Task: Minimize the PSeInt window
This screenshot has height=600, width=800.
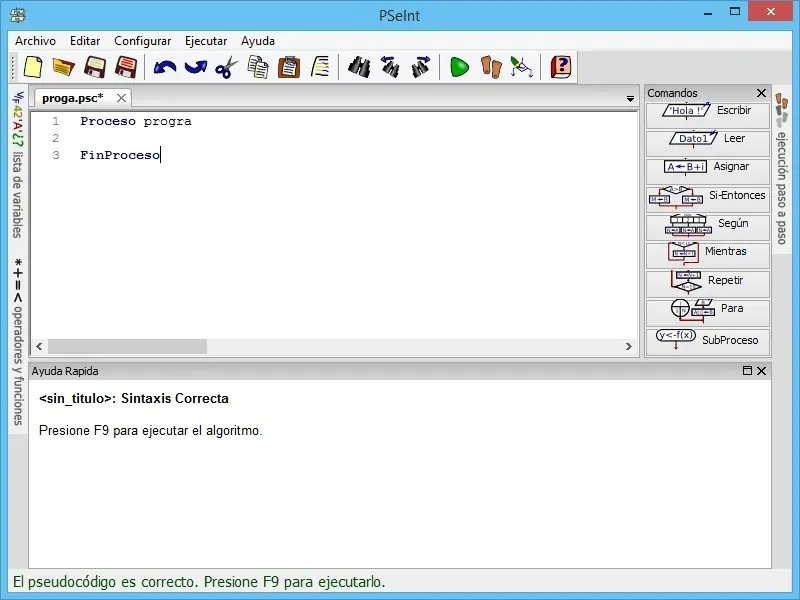Action: pyautogui.click(x=708, y=14)
